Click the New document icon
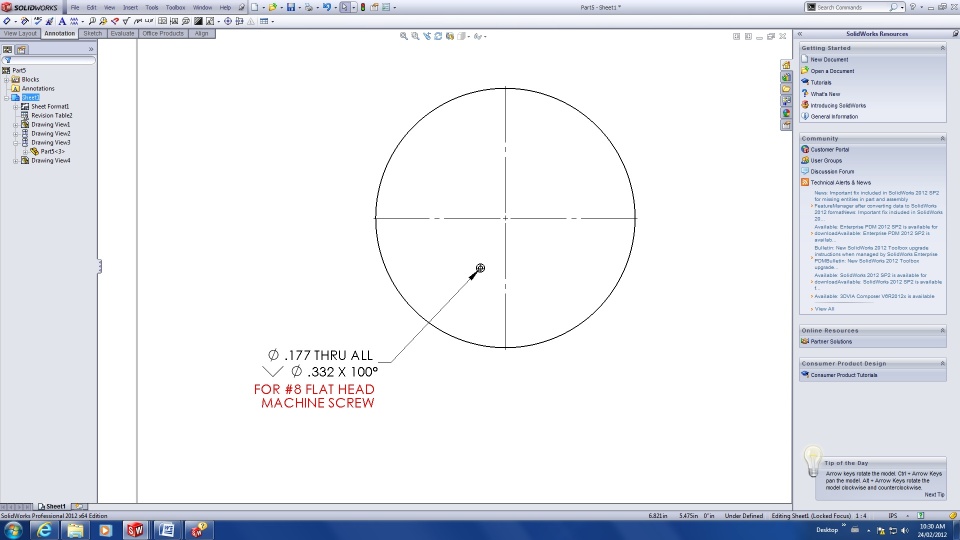 [255, 7]
